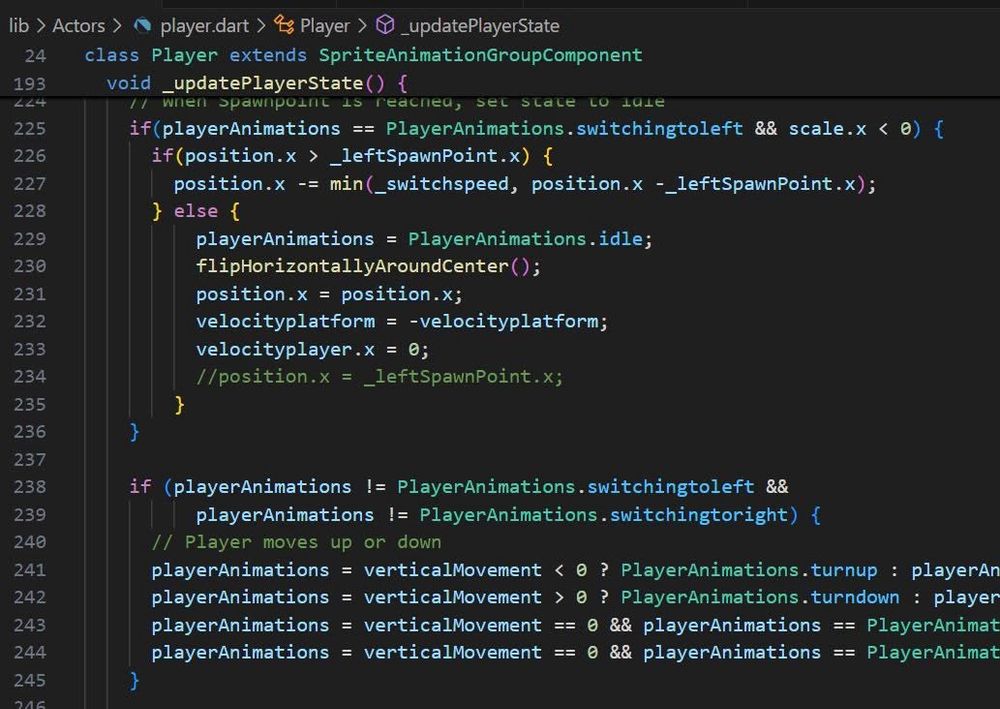Viewport: 1000px width, 709px height.
Task: Select 'player.dart' in the breadcrumb
Action: [204, 26]
